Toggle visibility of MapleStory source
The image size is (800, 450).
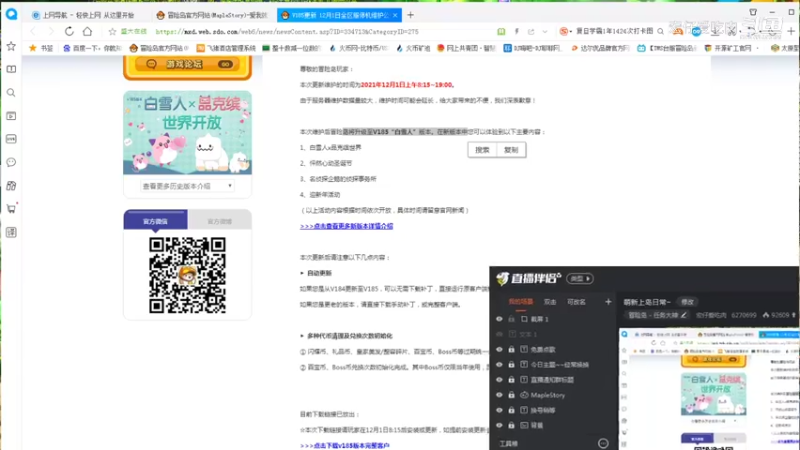point(499,395)
